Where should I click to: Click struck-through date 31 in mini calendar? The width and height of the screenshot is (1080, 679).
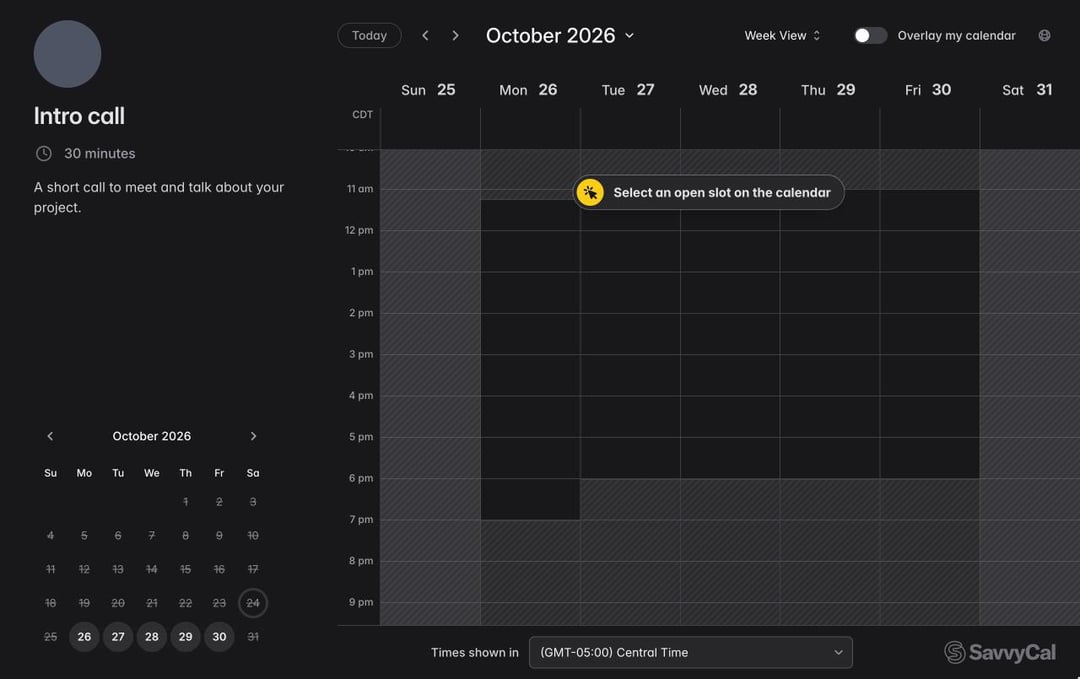coord(253,636)
